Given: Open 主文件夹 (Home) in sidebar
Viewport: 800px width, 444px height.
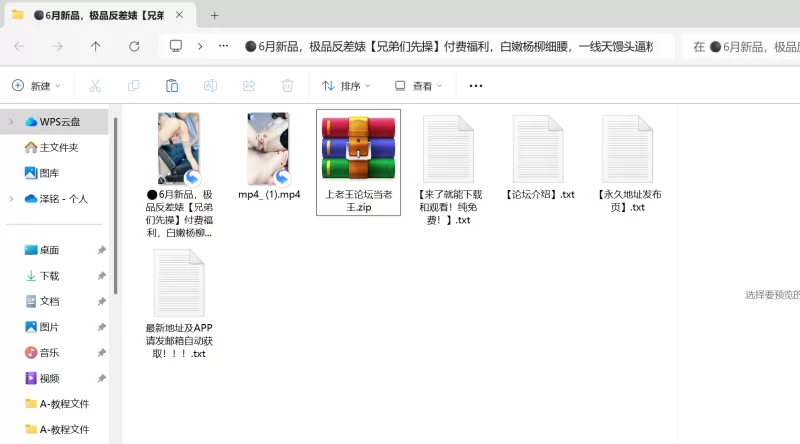Looking at the screenshot, I should (x=52, y=147).
